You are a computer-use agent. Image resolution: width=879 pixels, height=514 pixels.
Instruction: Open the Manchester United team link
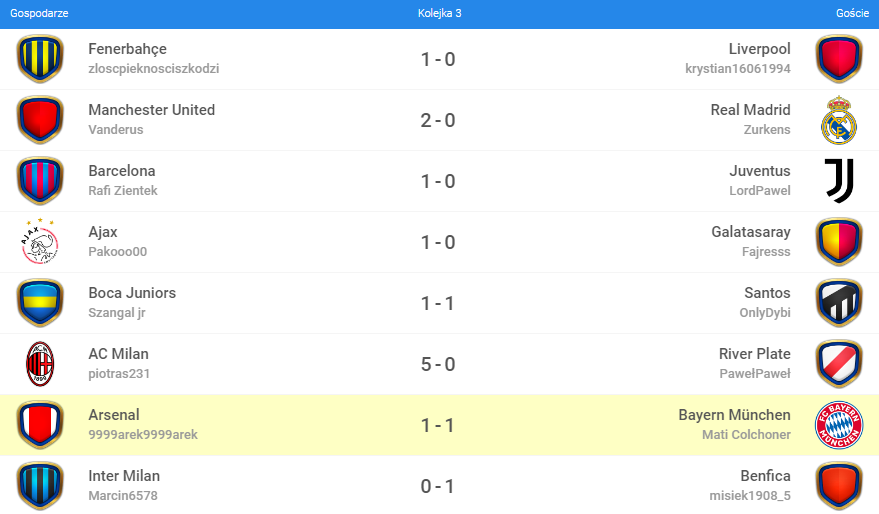151,110
